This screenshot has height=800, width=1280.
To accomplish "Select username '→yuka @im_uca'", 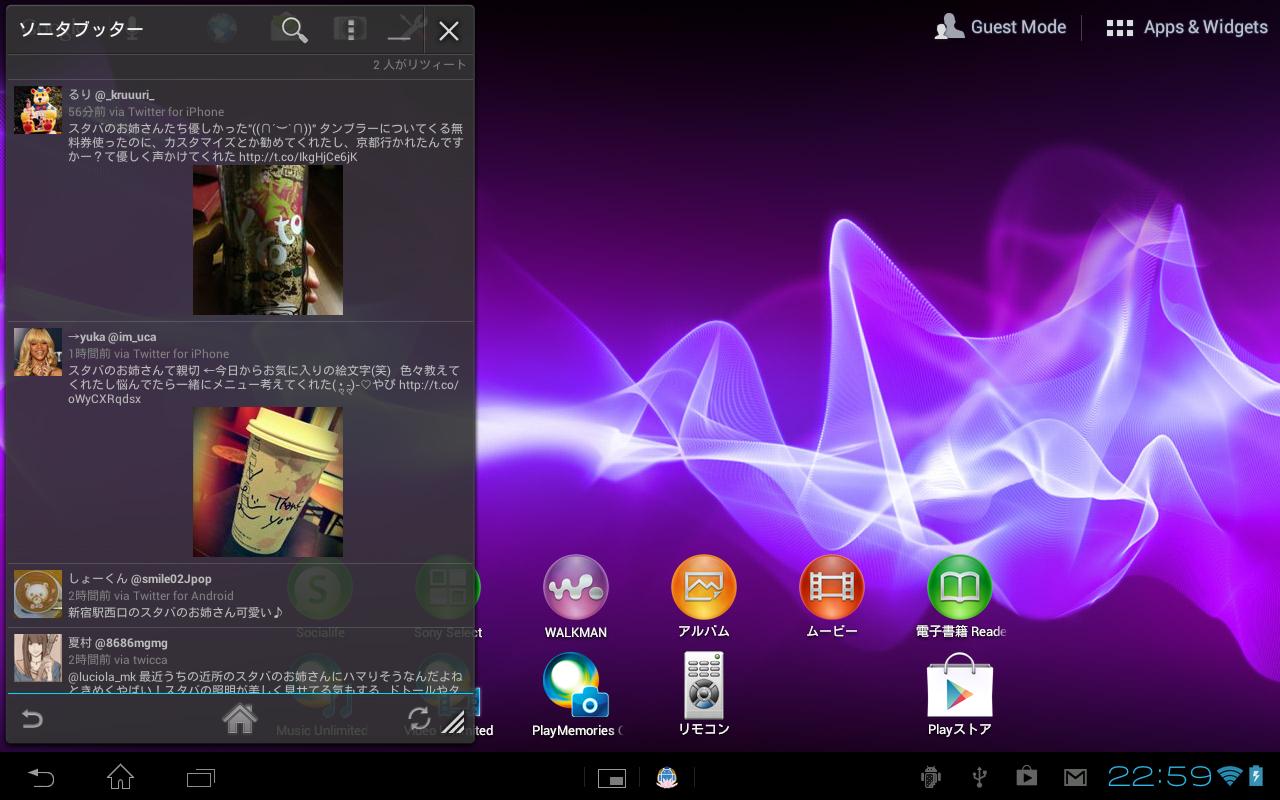I will tap(112, 337).
